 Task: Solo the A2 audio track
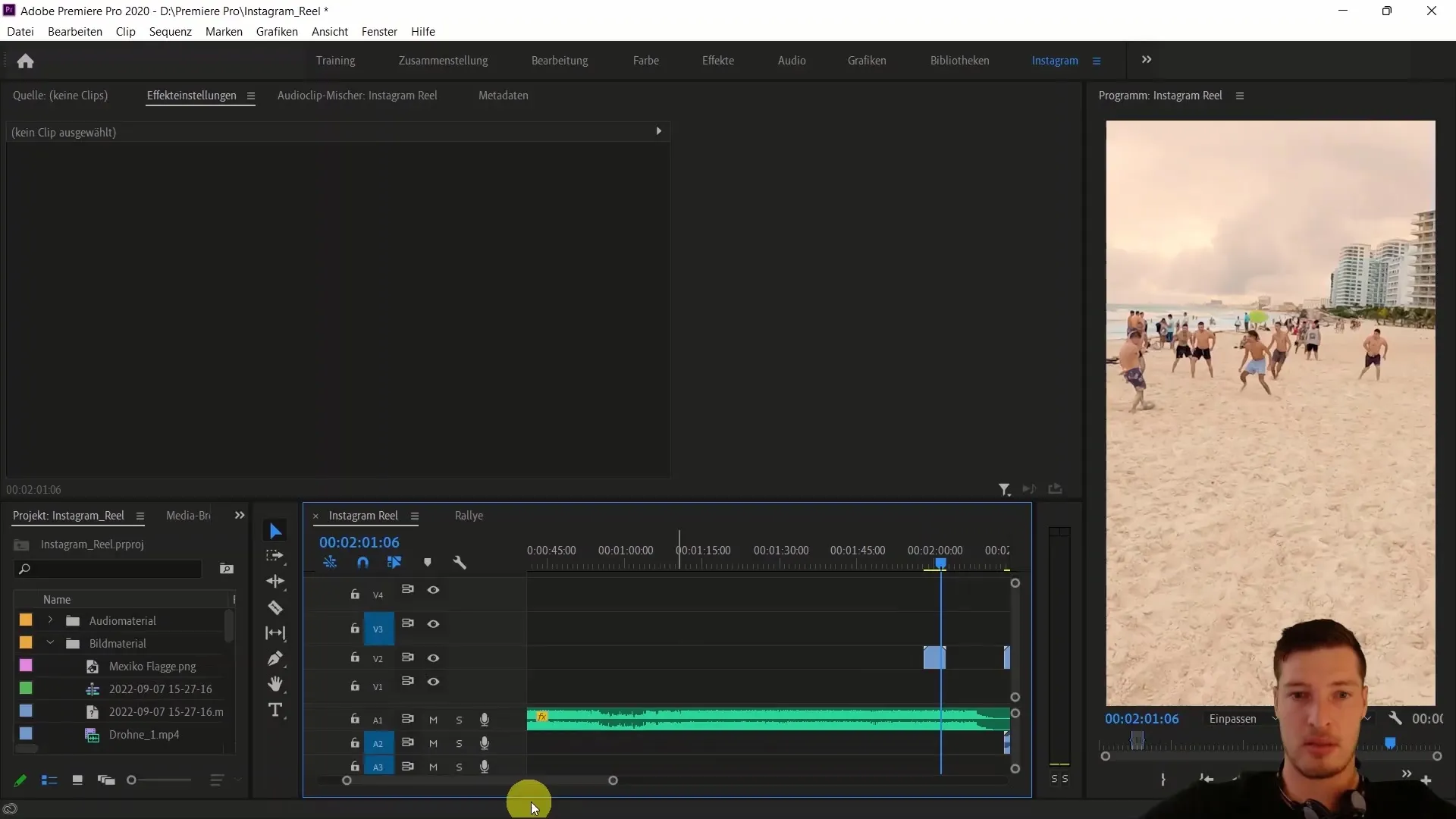point(459,744)
